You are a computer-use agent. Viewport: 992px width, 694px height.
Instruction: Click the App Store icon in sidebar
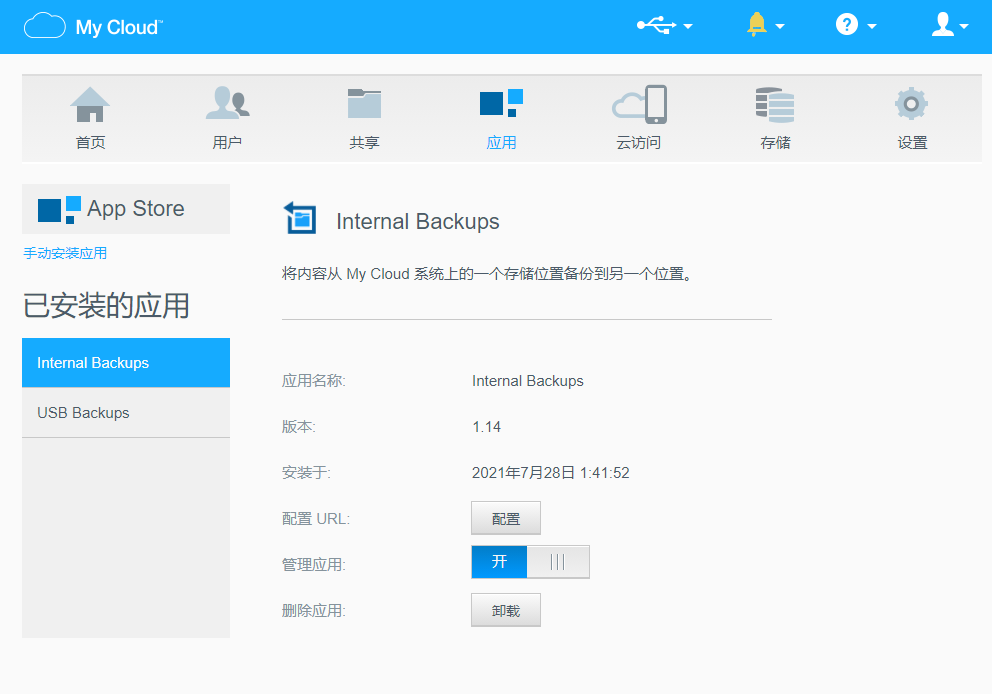[x=59, y=209]
